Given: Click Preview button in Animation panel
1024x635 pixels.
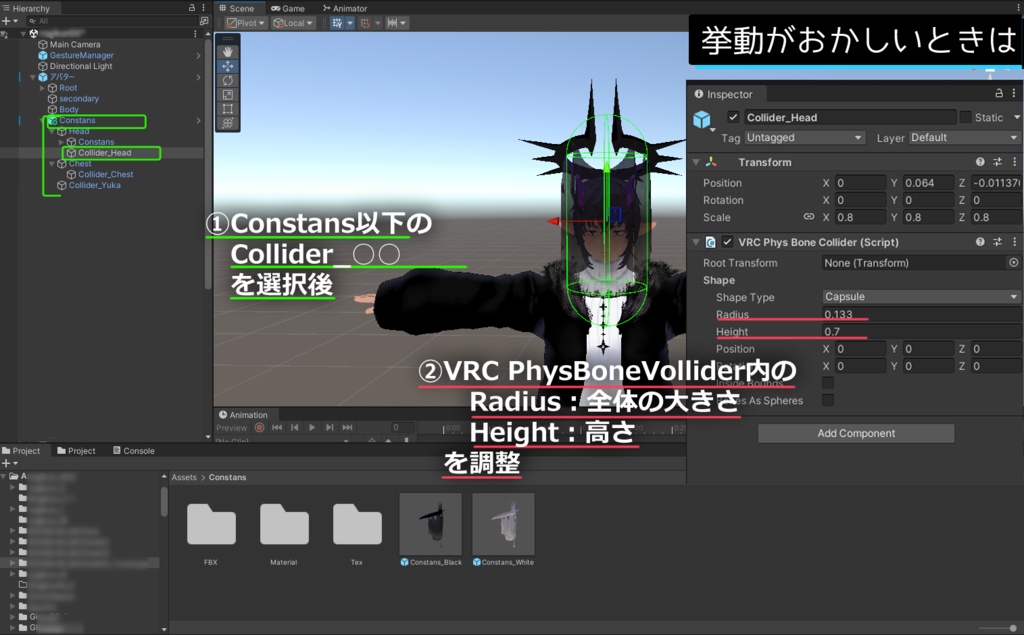Looking at the screenshot, I should pos(232,428).
